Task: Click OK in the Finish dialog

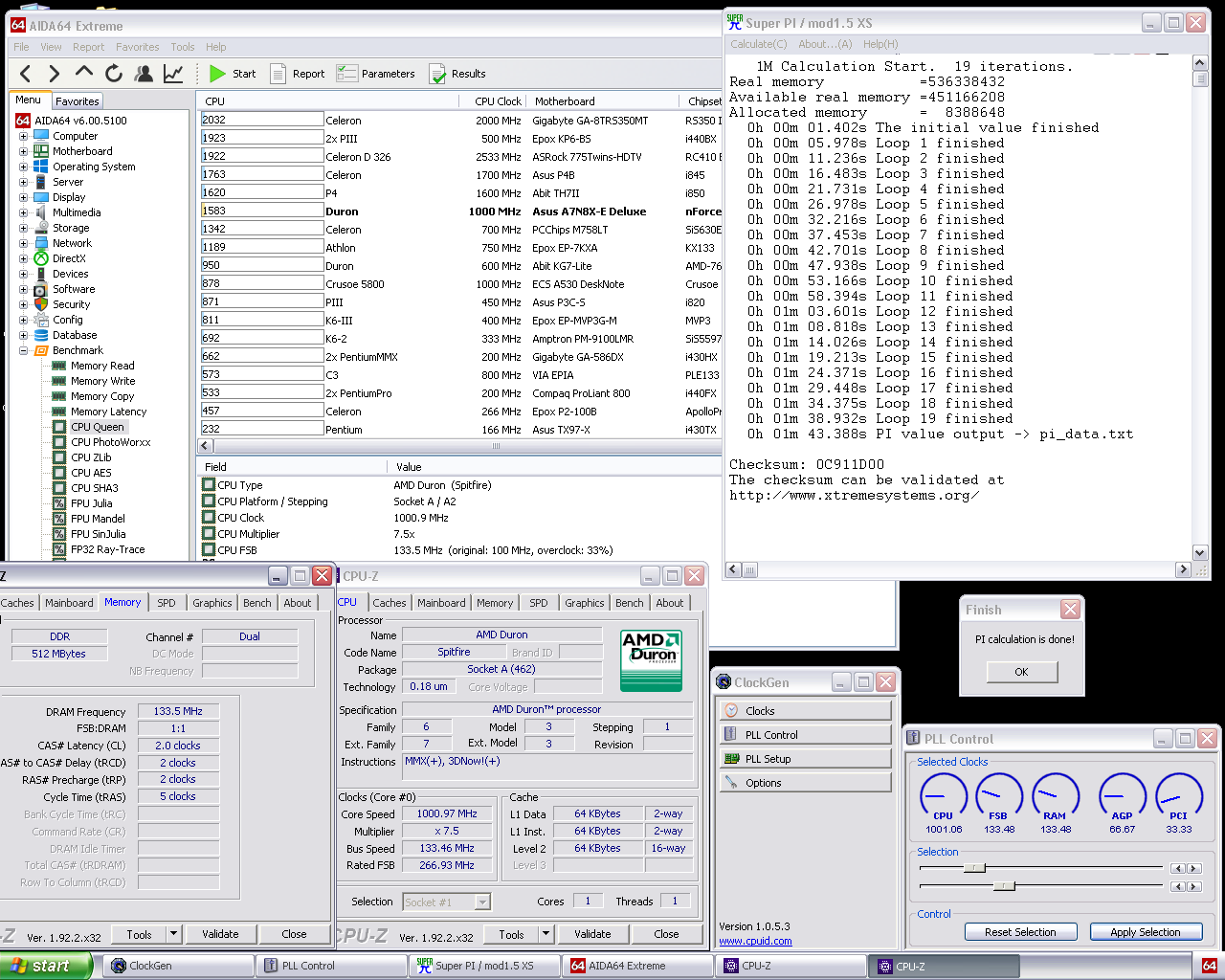Action: [x=1021, y=672]
